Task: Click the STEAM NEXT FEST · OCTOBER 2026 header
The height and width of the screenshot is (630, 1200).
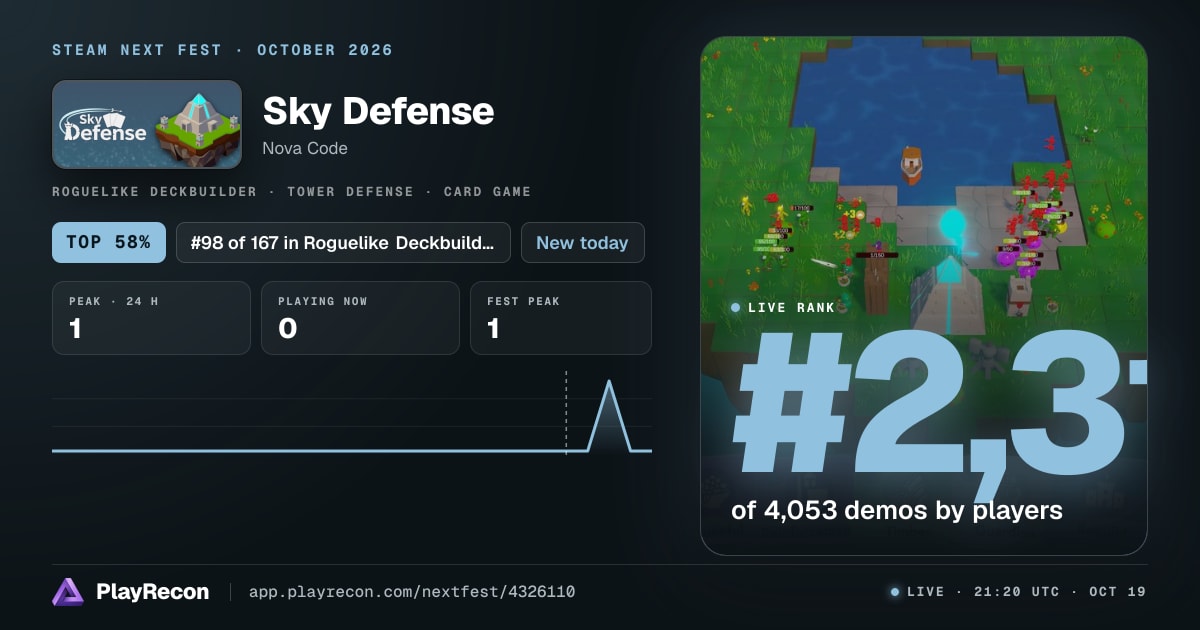Action: 223,50
